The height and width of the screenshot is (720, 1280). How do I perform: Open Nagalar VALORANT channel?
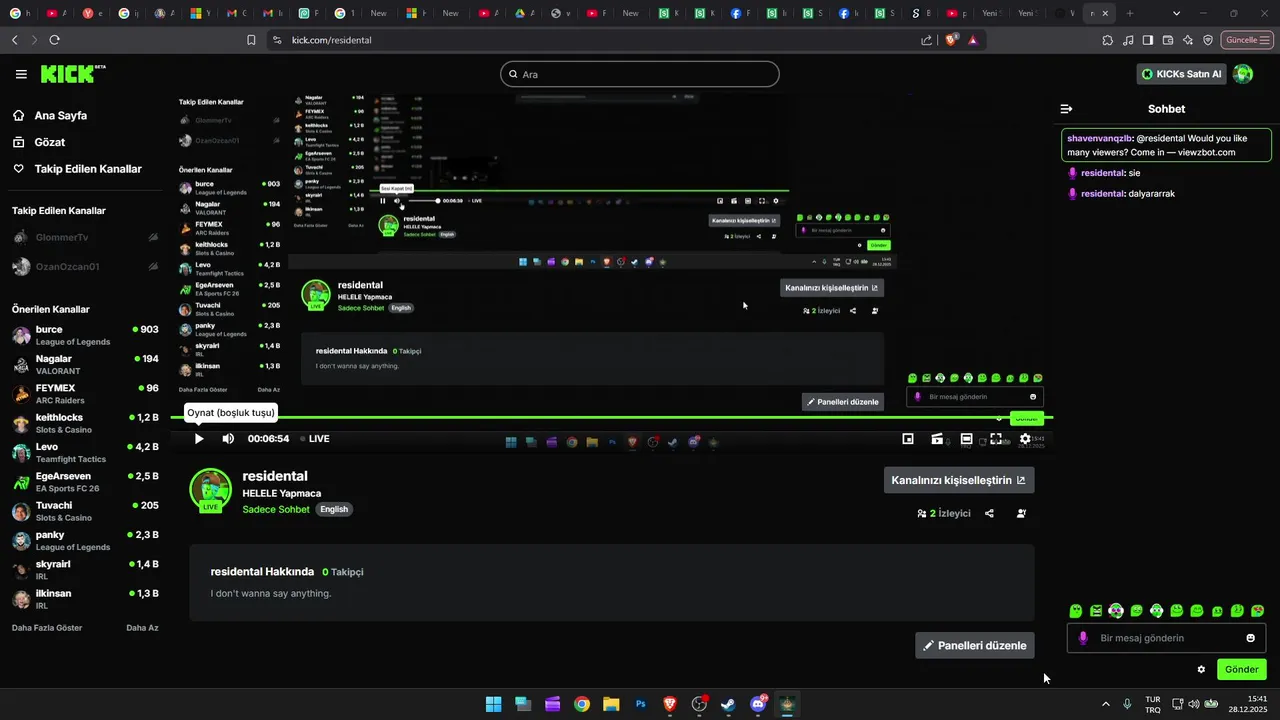(85, 364)
